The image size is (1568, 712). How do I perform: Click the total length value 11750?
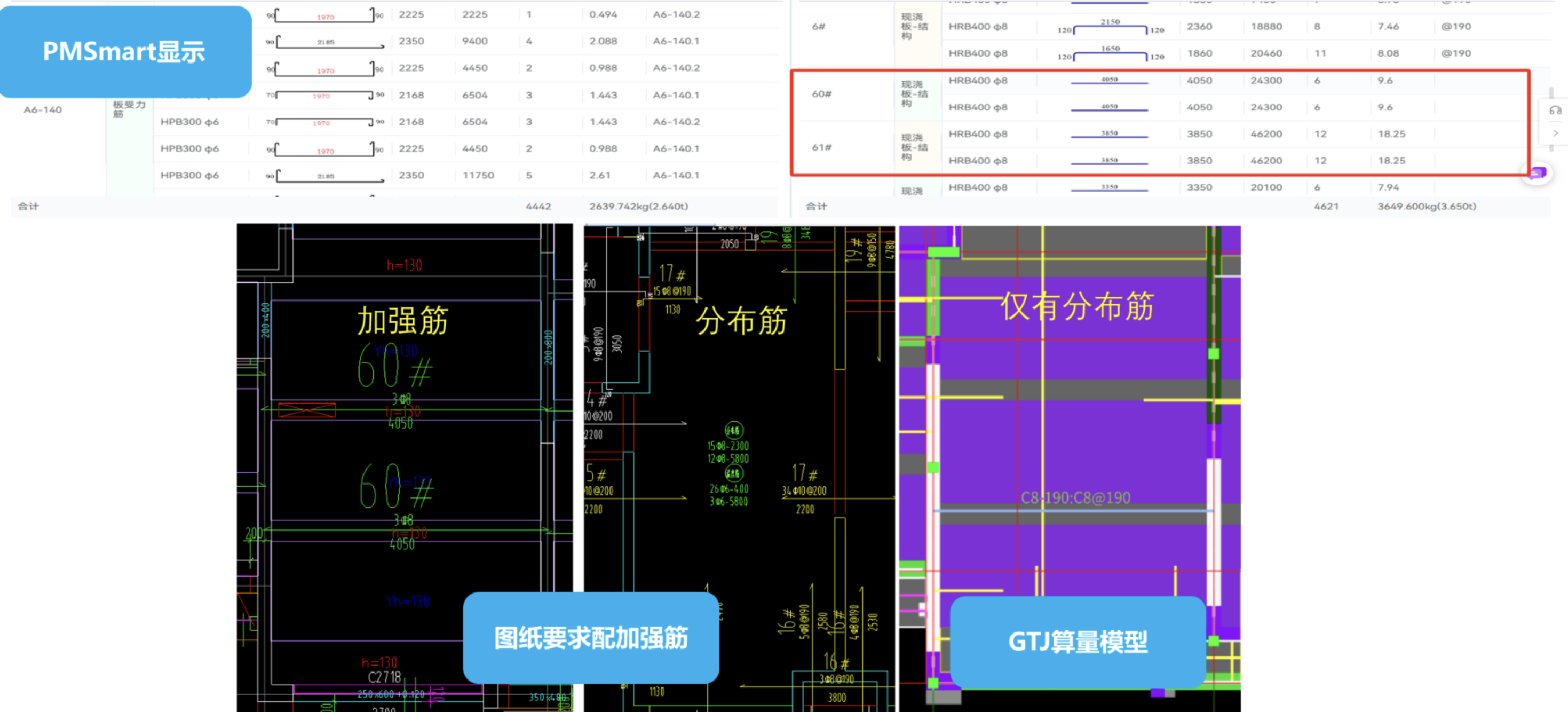click(478, 175)
